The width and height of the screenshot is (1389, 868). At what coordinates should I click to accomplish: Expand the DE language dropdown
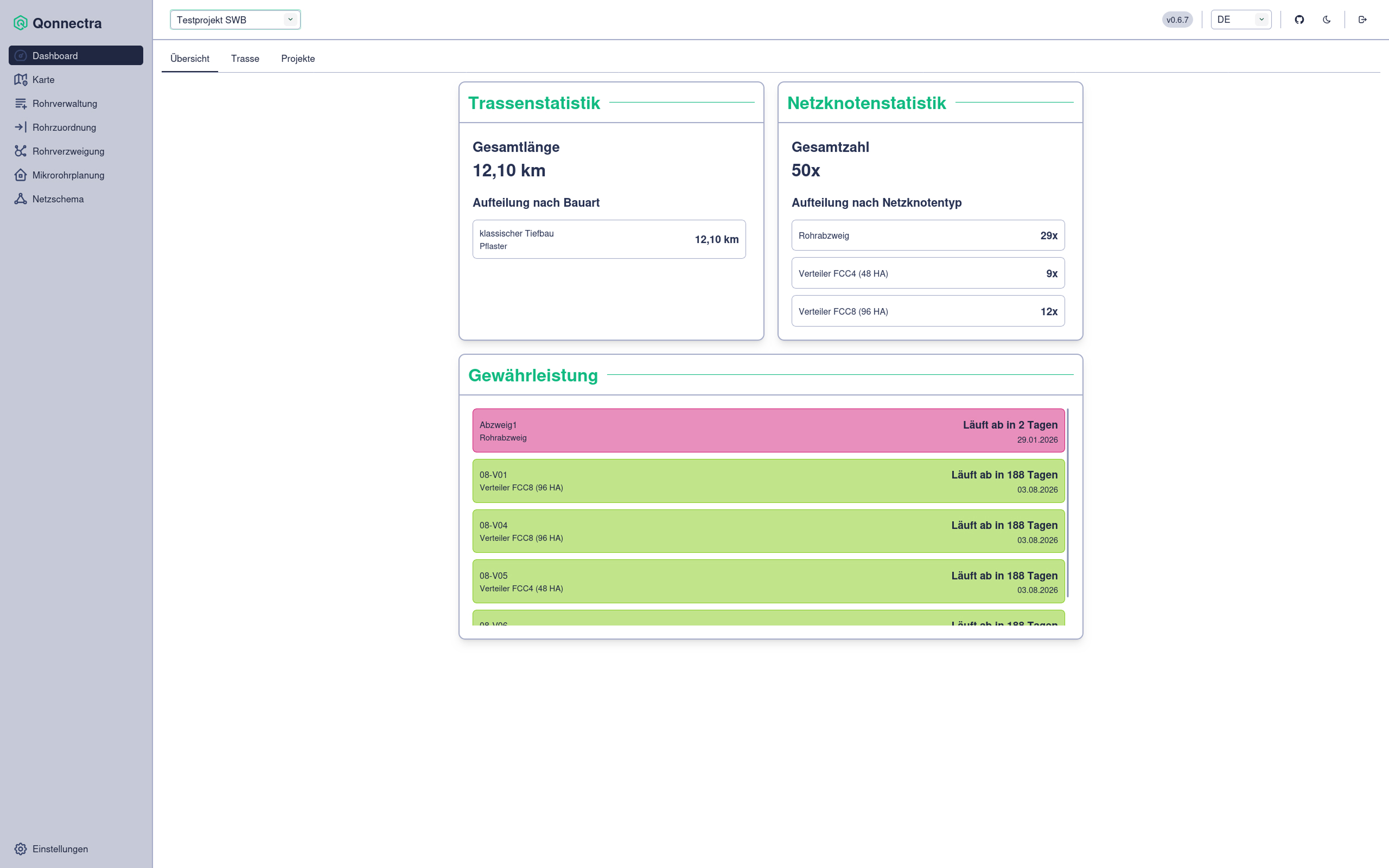coord(1241,19)
